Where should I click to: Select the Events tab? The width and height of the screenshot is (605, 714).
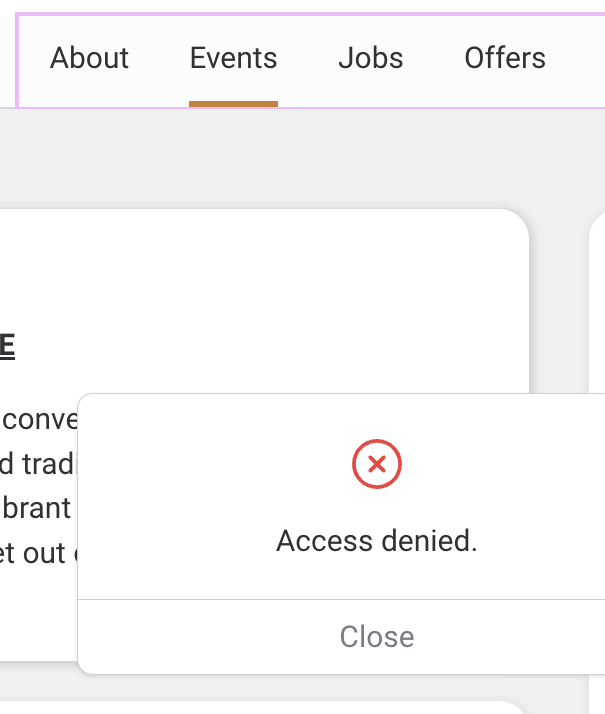coord(233,58)
